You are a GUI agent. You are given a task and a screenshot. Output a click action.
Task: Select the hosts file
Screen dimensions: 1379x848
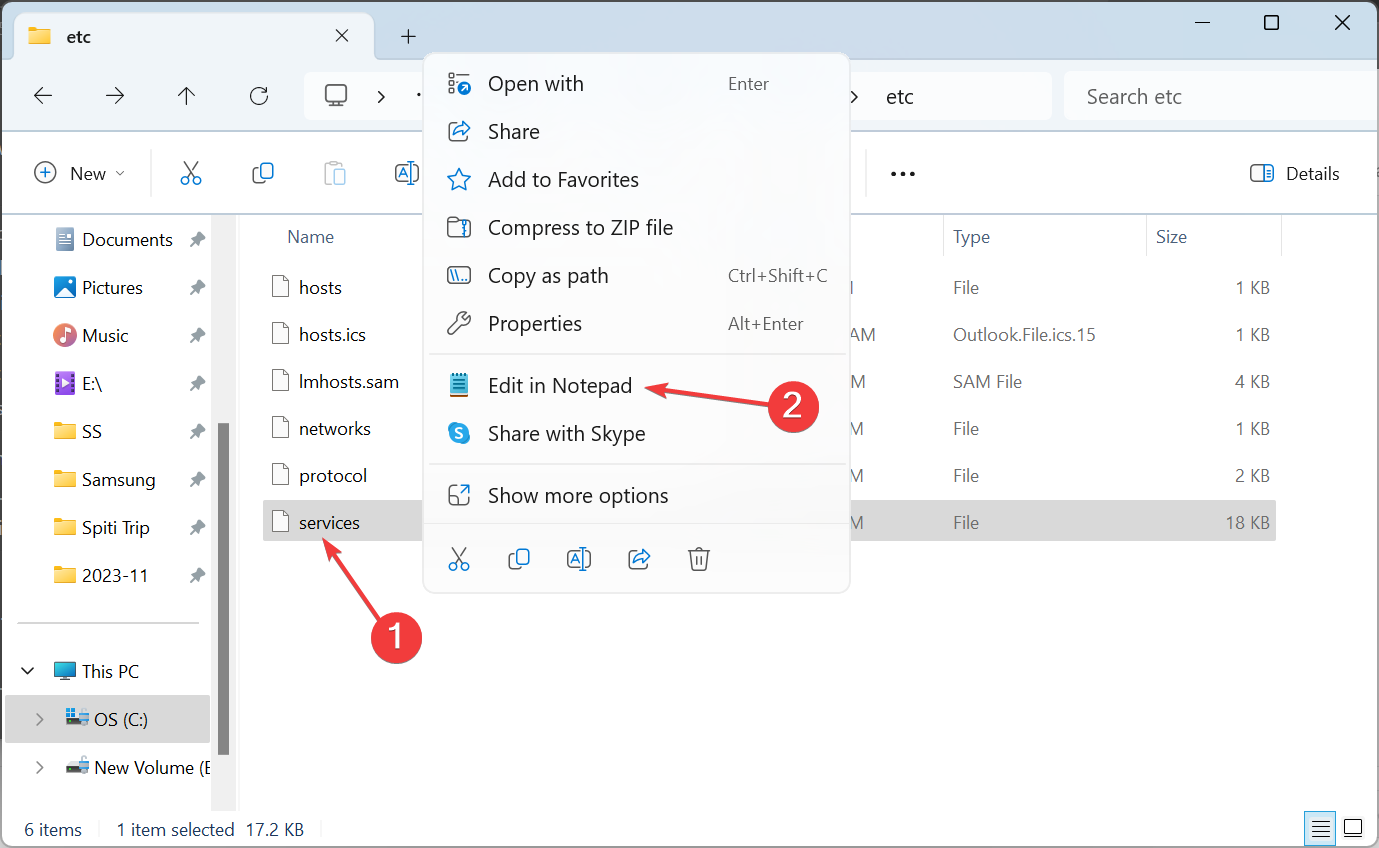click(x=320, y=288)
